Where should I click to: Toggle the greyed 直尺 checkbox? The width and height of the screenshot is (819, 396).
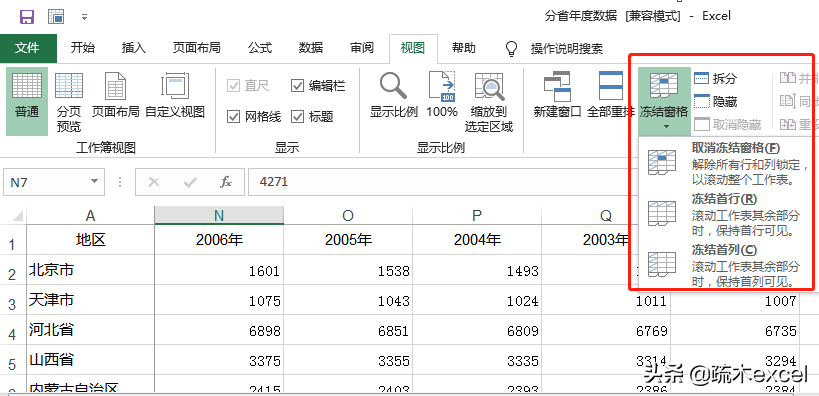(248, 86)
